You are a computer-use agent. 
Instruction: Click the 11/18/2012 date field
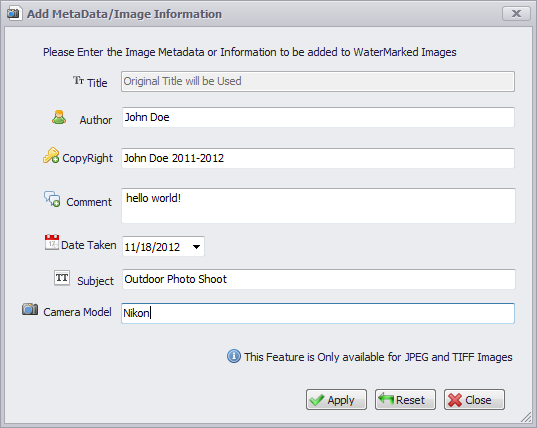point(163,246)
